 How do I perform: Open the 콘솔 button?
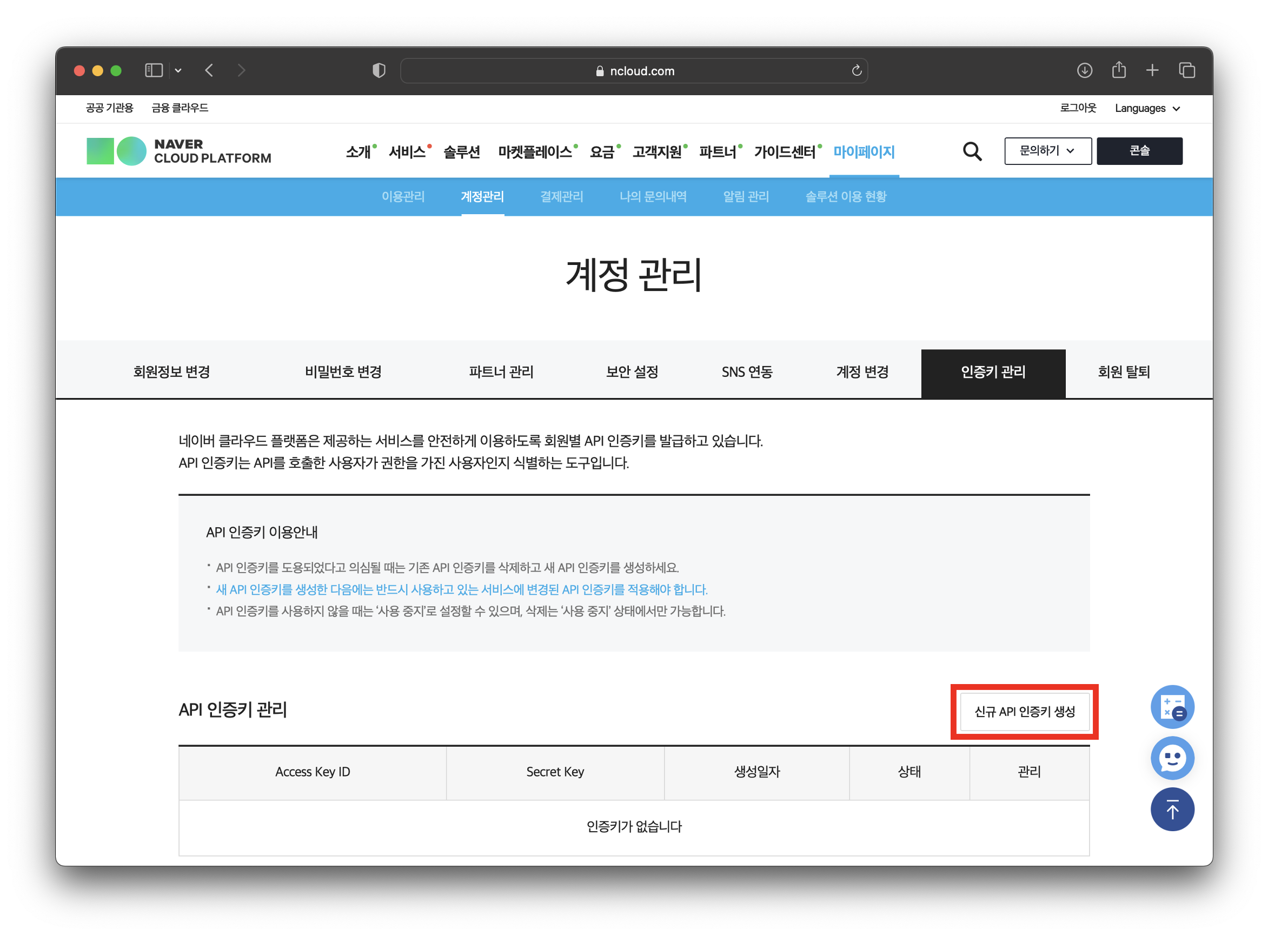(1139, 151)
